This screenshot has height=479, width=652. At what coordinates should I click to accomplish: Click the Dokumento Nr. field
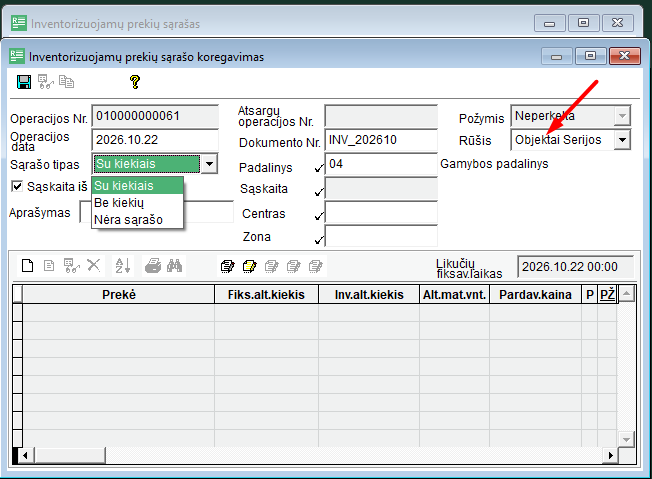(381, 140)
